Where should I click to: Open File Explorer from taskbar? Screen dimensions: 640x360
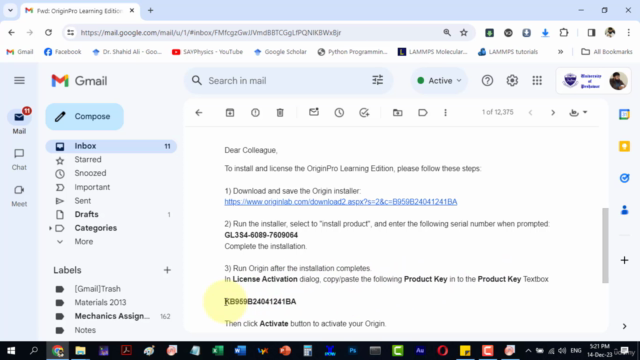coord(80,351)
